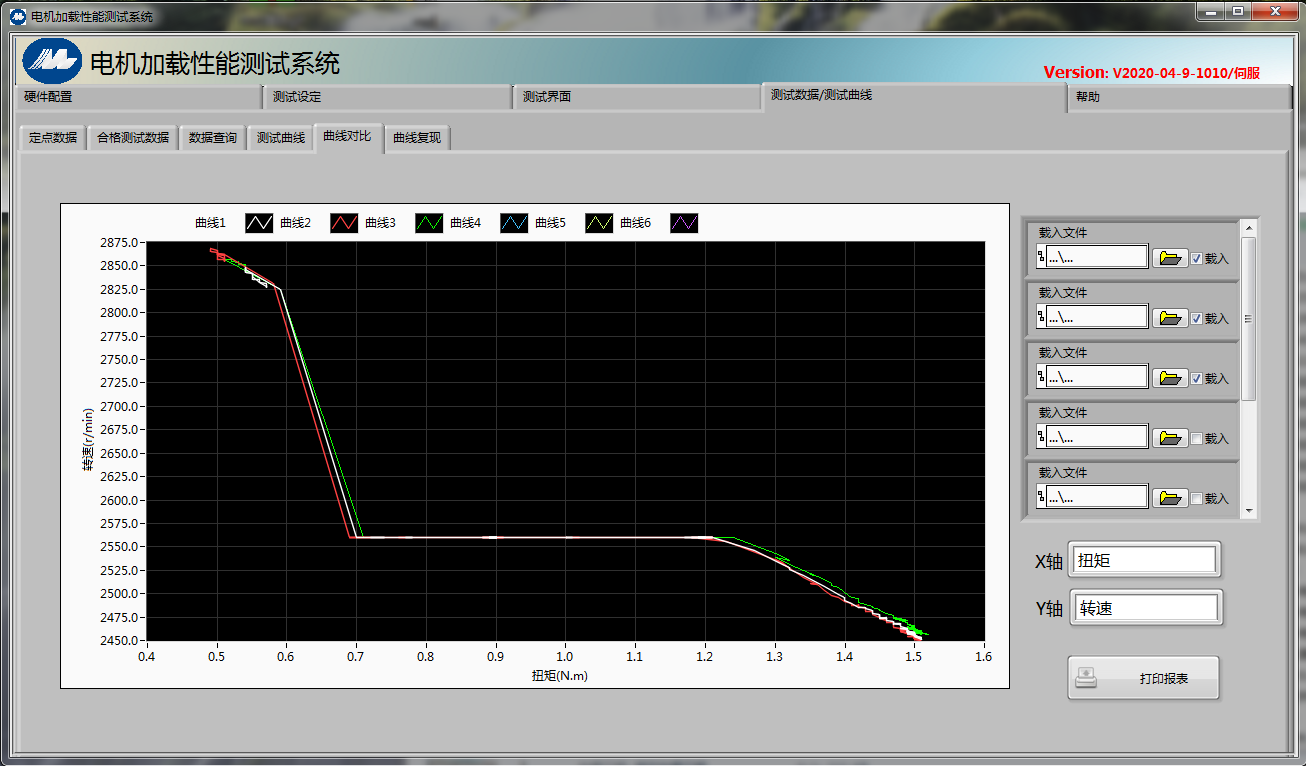Click the green 曲线3 legend plot icon

tap(429, 223)
